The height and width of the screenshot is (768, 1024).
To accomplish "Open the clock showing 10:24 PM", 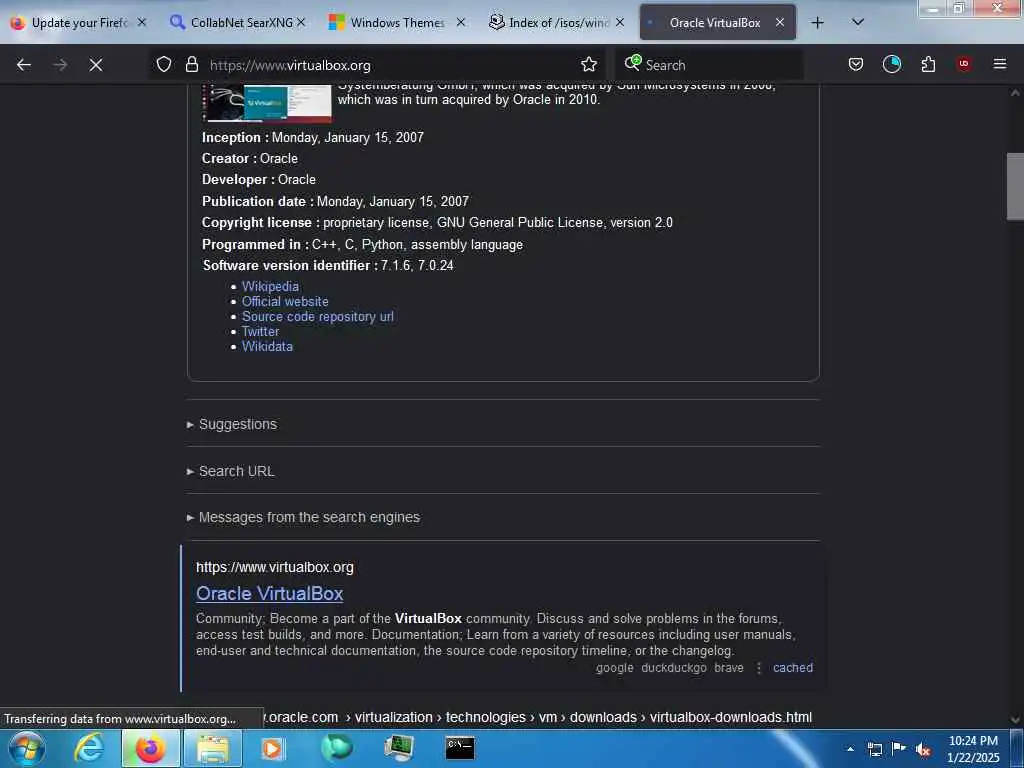I will pyautogui.click(x=973, y=749).
